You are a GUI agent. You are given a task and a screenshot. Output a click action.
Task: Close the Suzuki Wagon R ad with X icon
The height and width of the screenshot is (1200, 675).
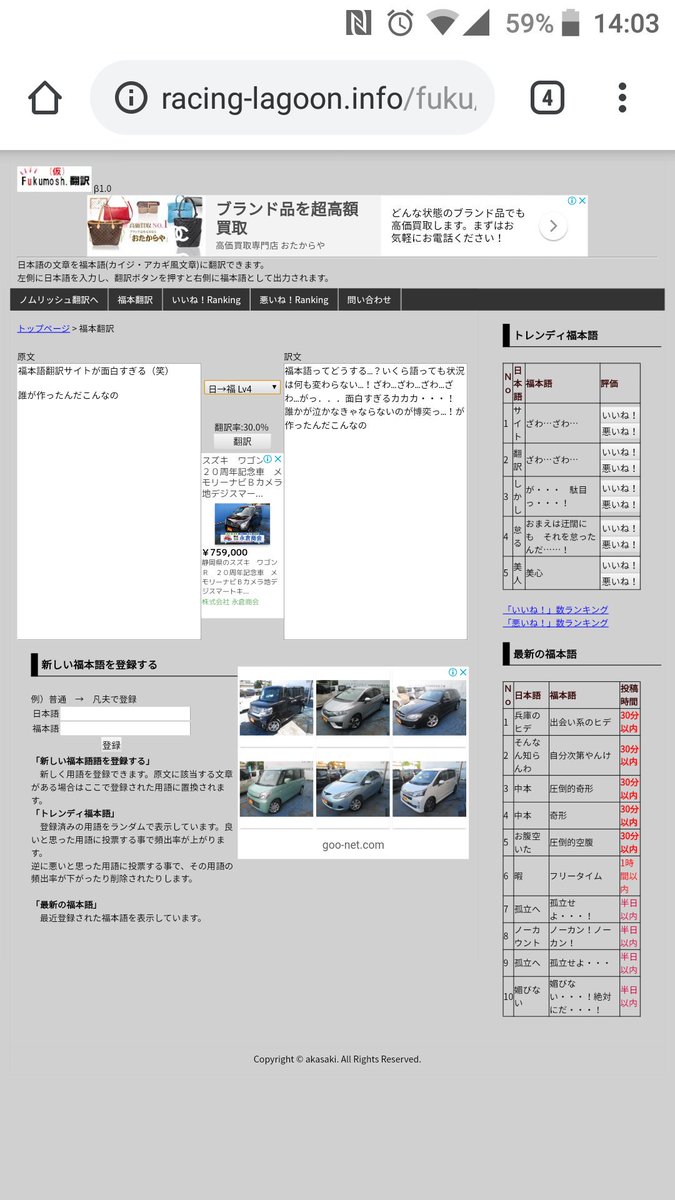click(x=278, y=459)
